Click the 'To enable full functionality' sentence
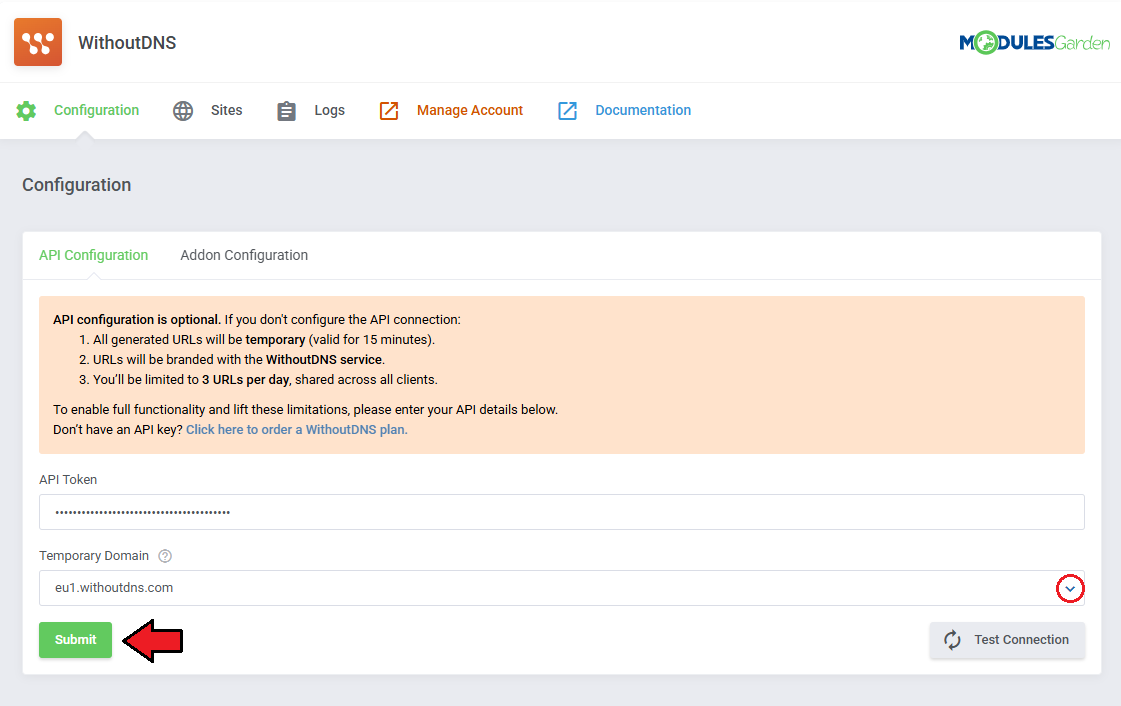Viewport: 1121px width, 706px height. 305,409
